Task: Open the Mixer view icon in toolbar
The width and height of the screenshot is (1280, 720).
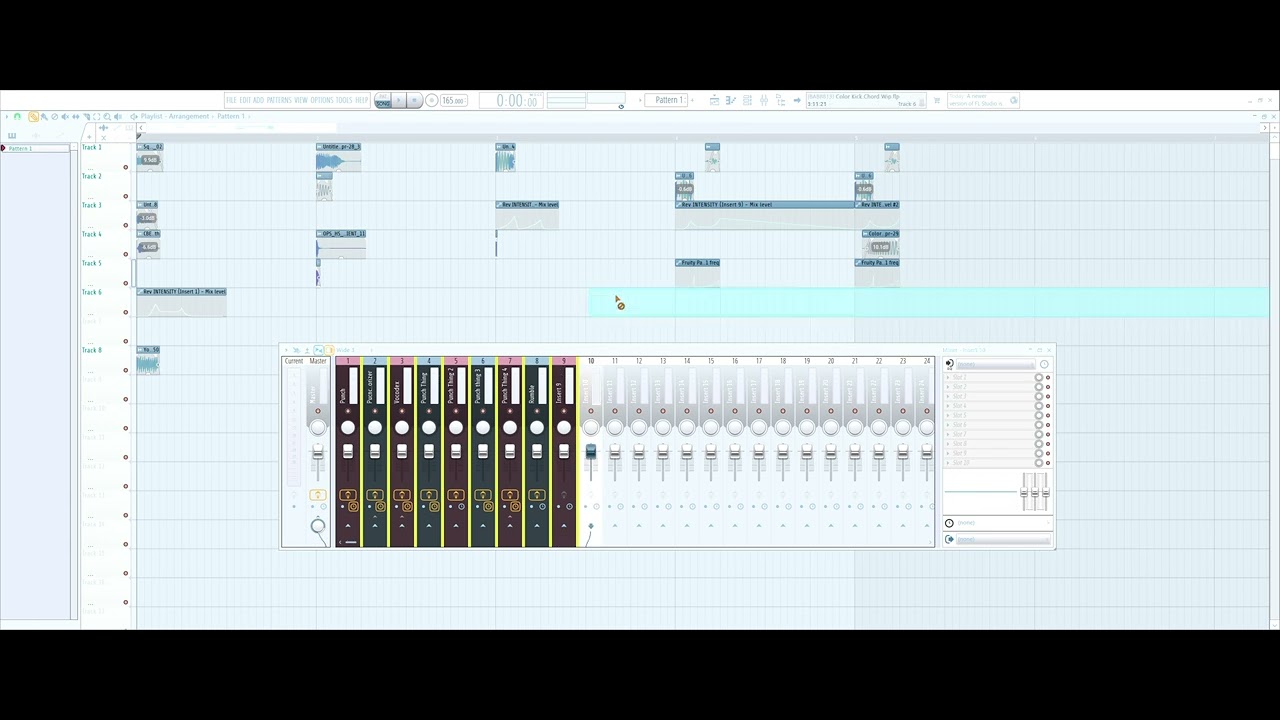Action: [764, 100]
